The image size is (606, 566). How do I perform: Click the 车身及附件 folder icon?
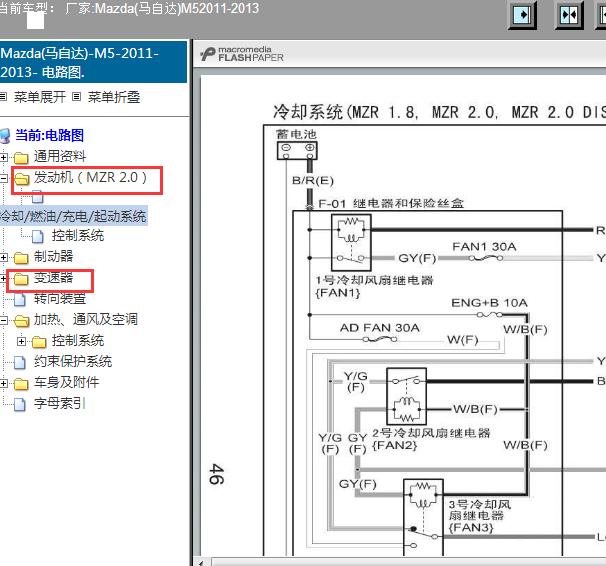[21, 384]
